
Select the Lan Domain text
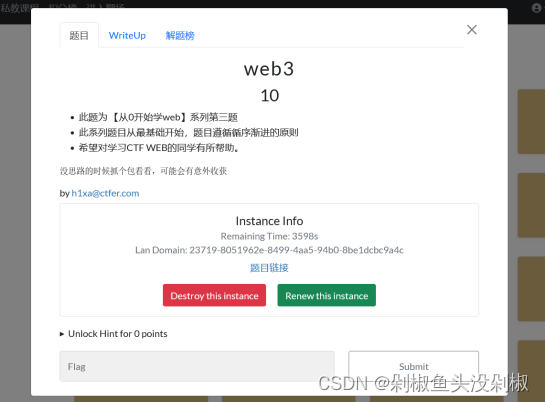269,250
